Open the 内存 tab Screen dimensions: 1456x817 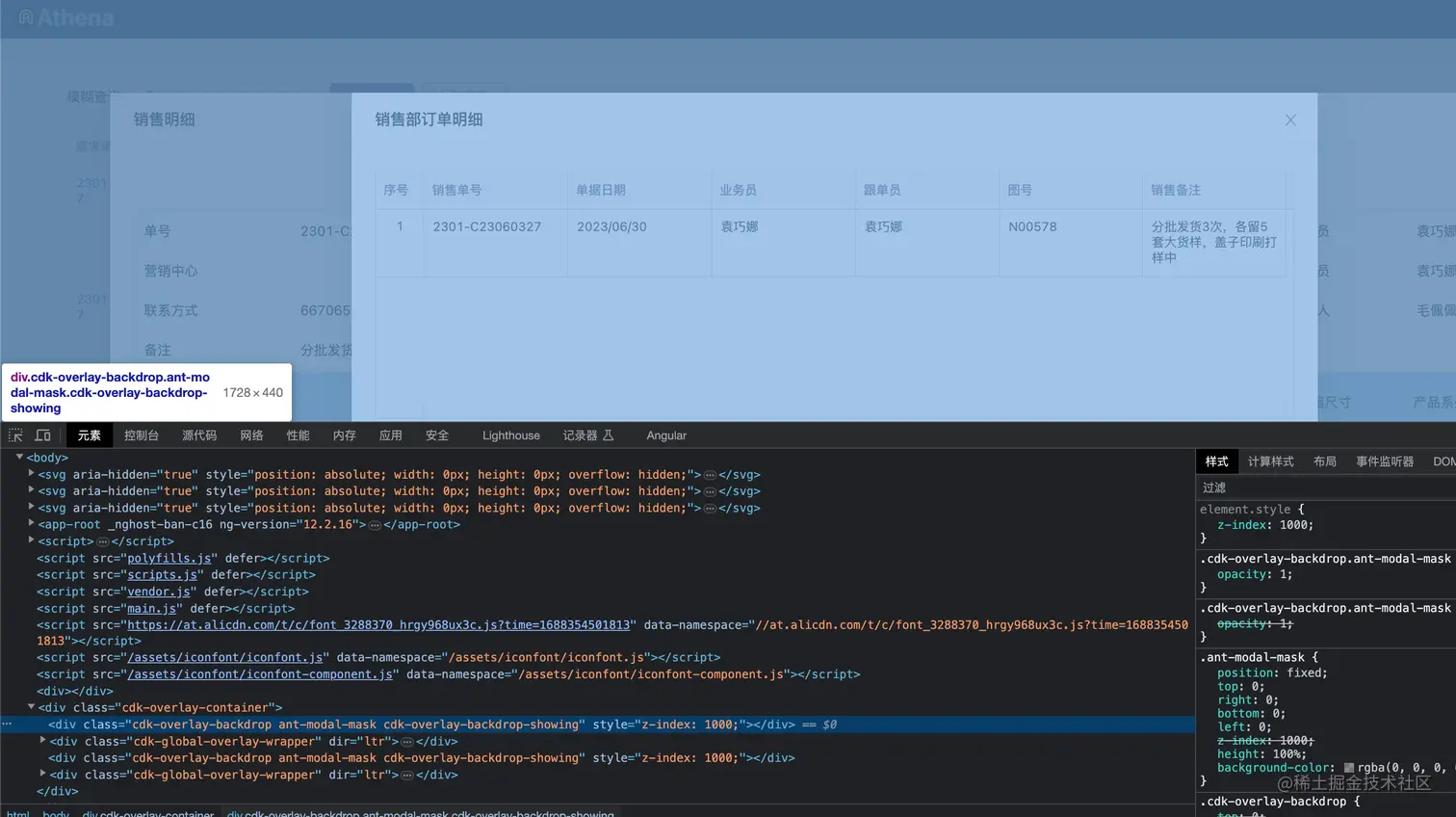[344, 435]
